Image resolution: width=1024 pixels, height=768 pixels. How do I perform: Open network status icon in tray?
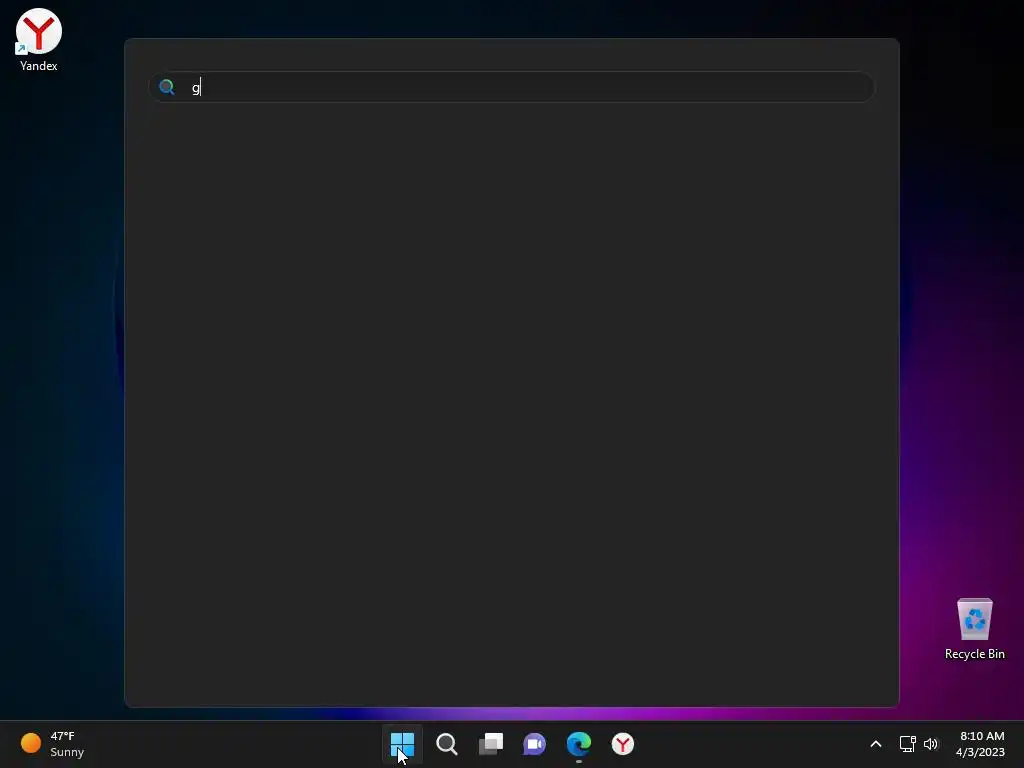(x=907, y=744)
